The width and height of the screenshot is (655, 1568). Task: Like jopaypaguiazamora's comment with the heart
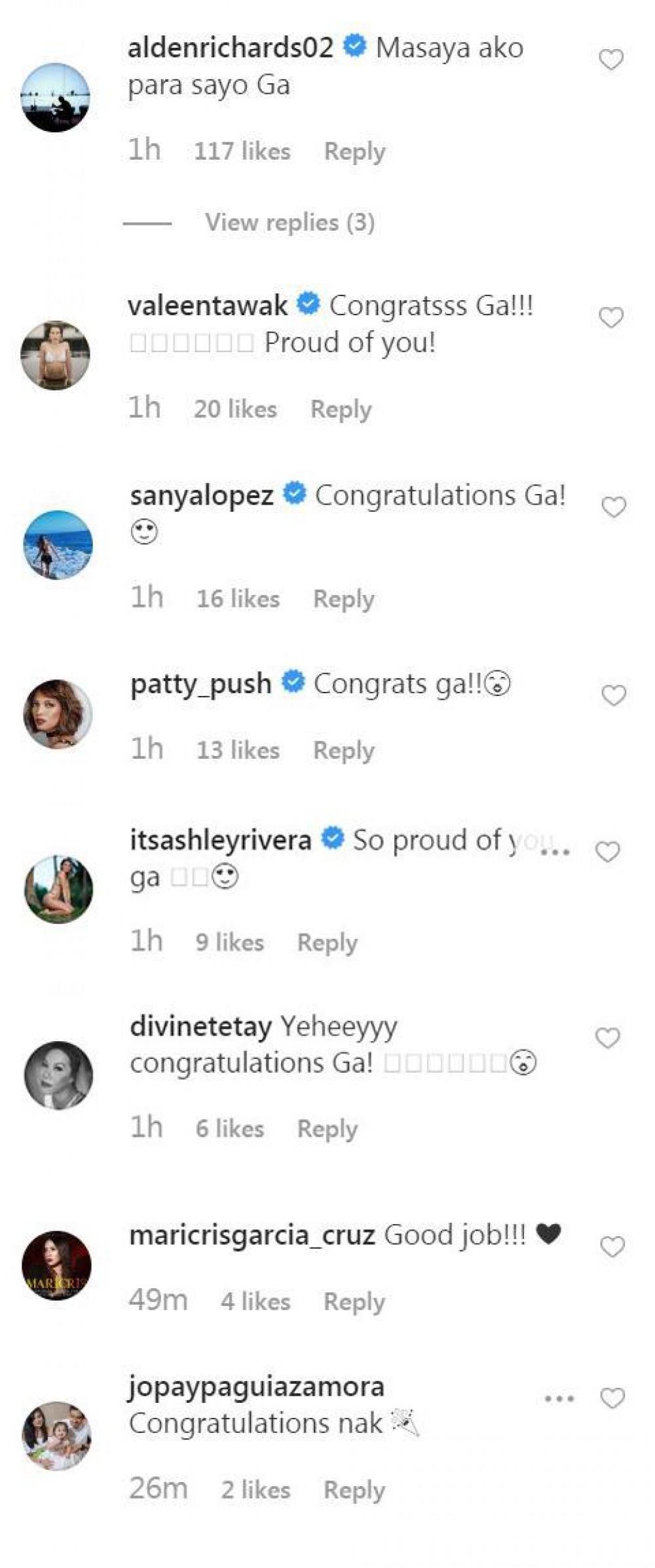[612, 1398]
